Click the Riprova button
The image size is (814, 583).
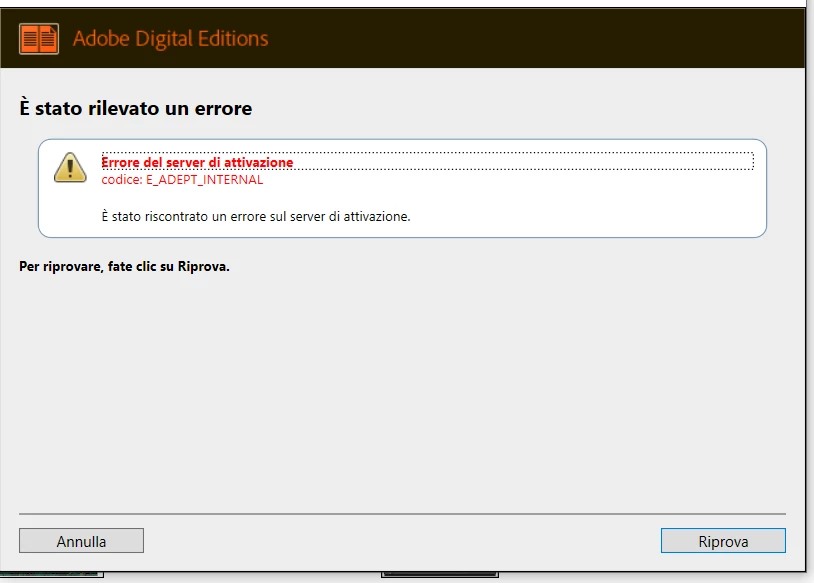pos(723,541)
